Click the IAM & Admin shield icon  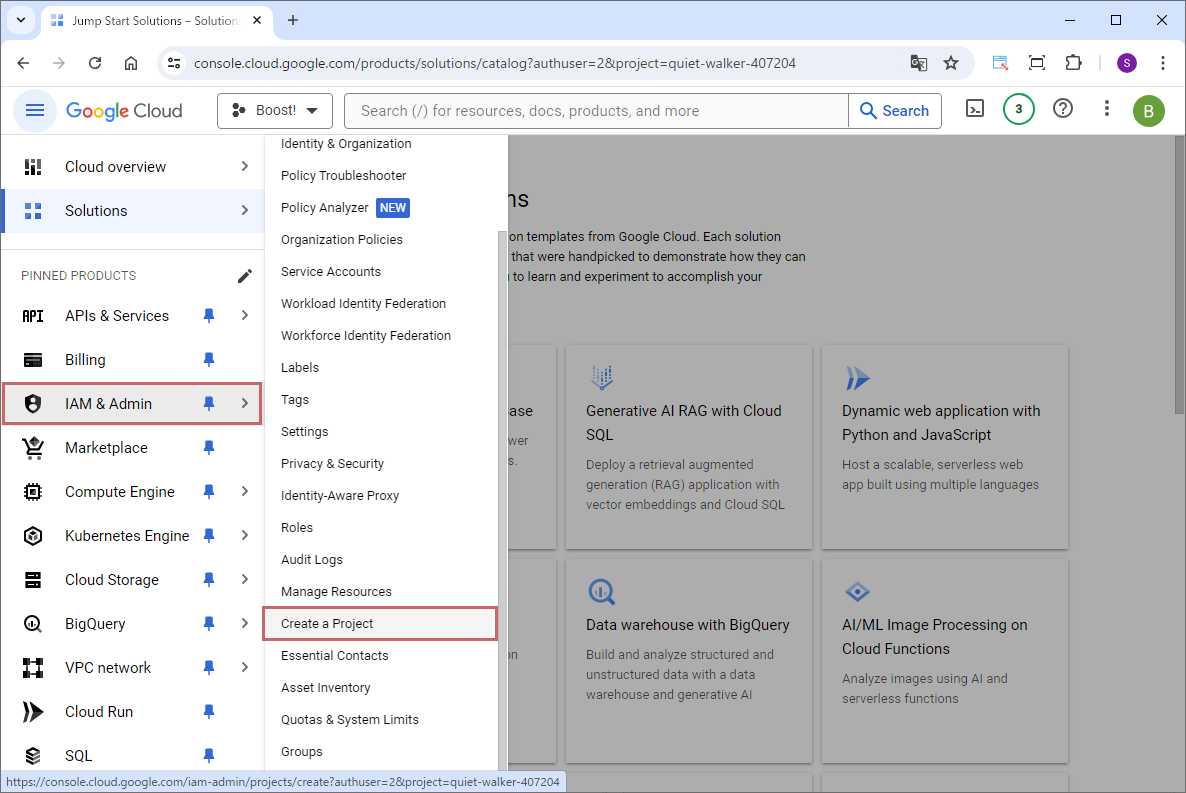coord(33,403)
